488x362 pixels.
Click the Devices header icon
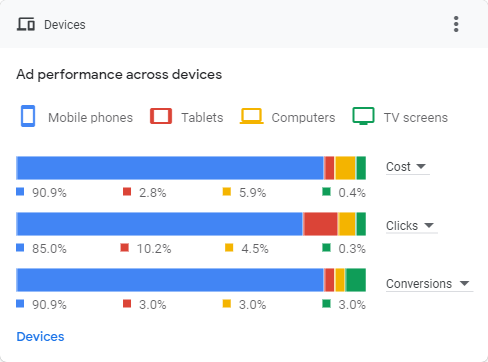[26, 24]
